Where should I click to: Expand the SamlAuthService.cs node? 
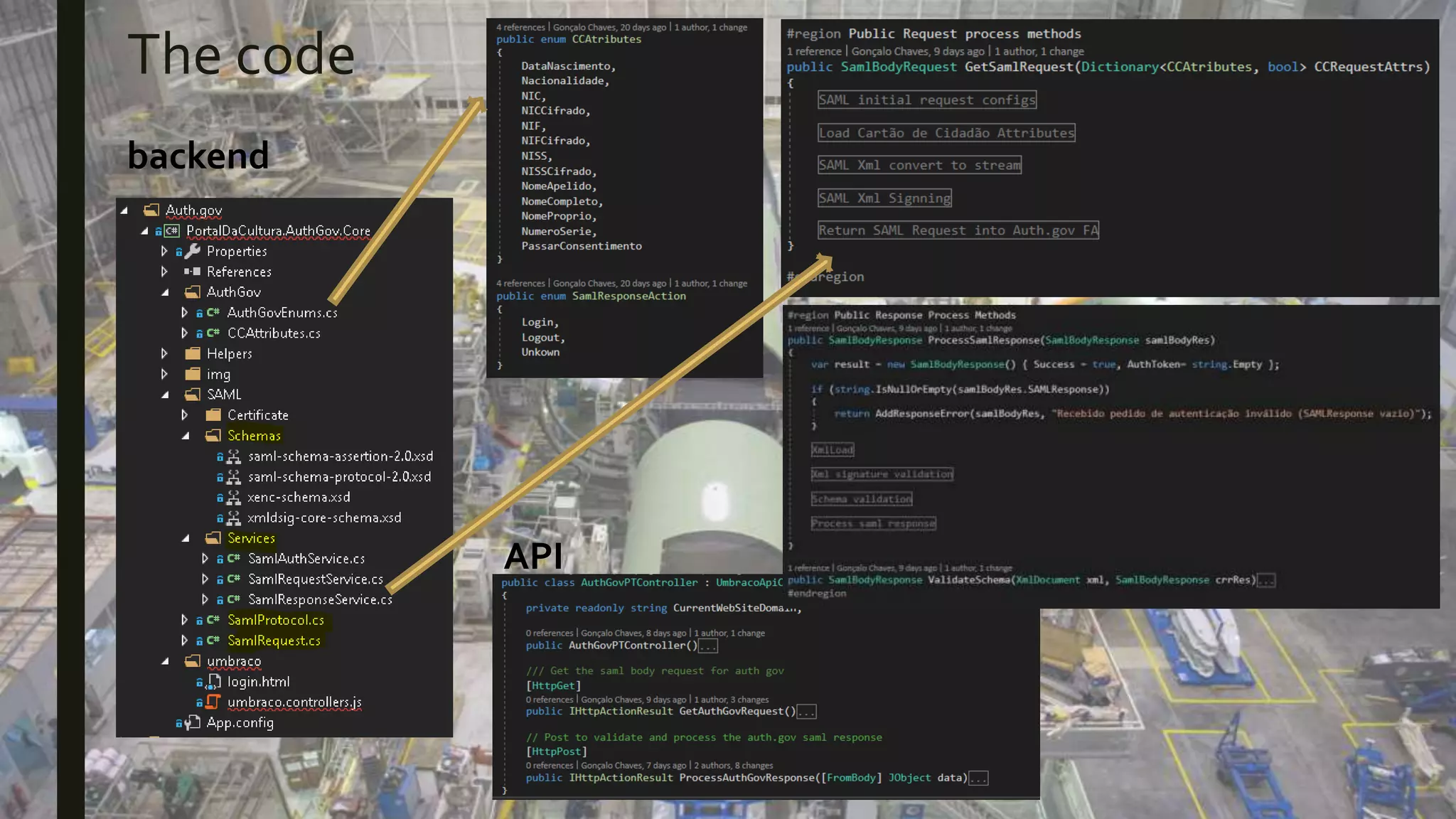pyautogui.click(x=205, y=559)
